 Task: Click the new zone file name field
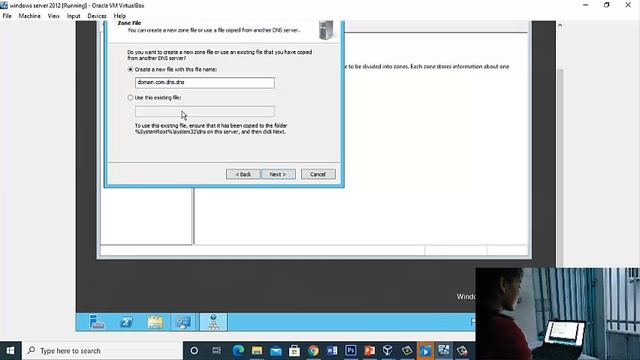click(x=205, y=82)
